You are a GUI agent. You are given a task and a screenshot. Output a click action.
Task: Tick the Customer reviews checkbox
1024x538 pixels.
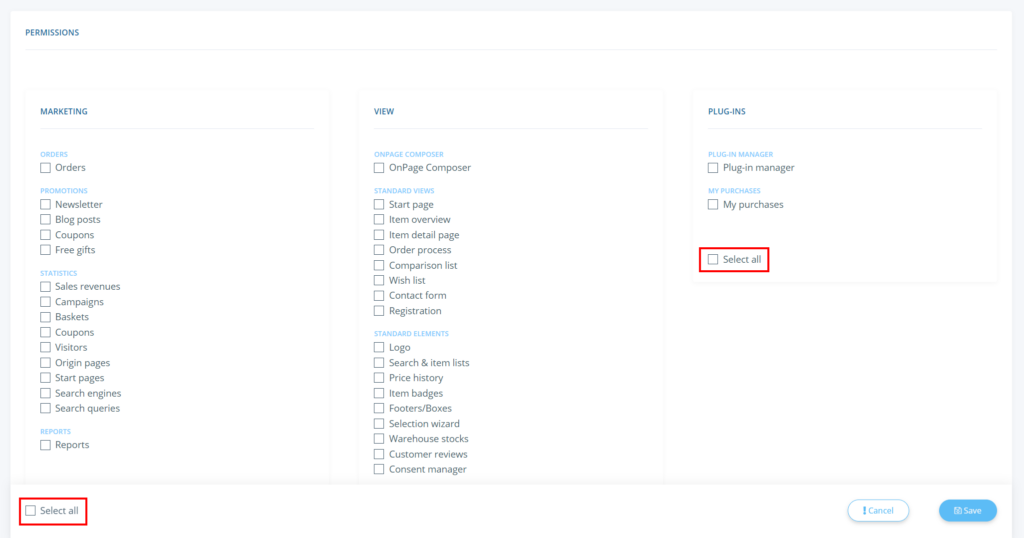379,454
